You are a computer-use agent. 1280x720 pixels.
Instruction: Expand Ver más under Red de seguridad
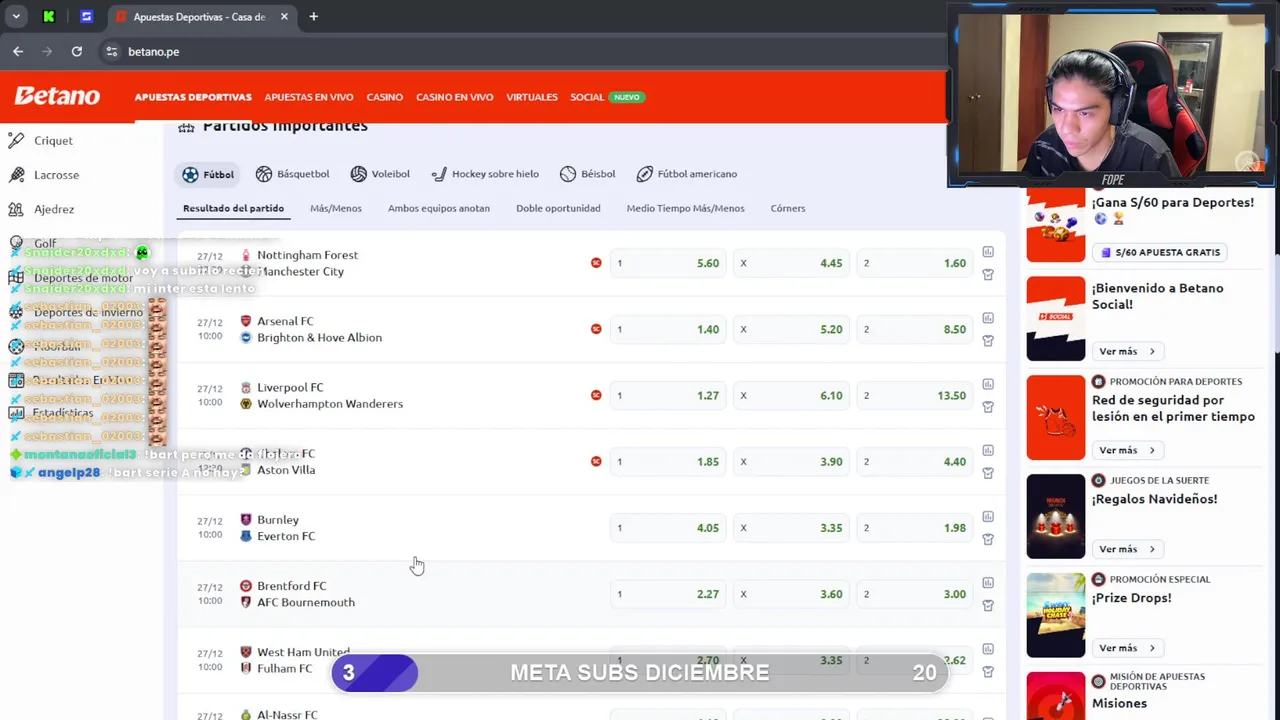click(x=1127, y=450)
